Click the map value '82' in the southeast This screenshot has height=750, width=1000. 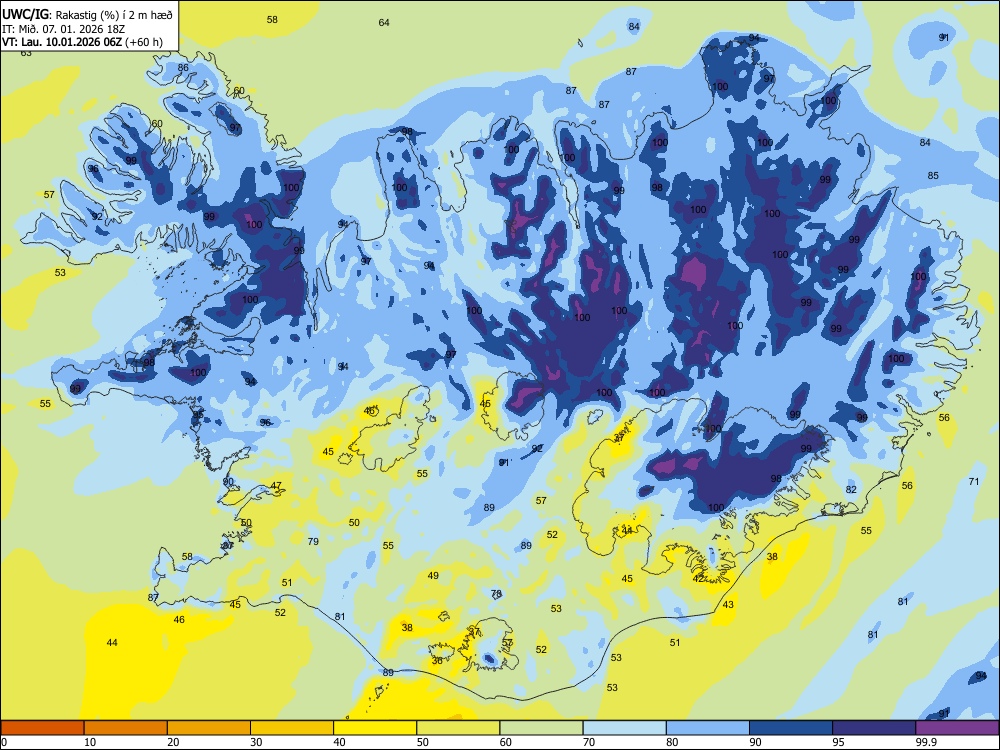point(851,489)
